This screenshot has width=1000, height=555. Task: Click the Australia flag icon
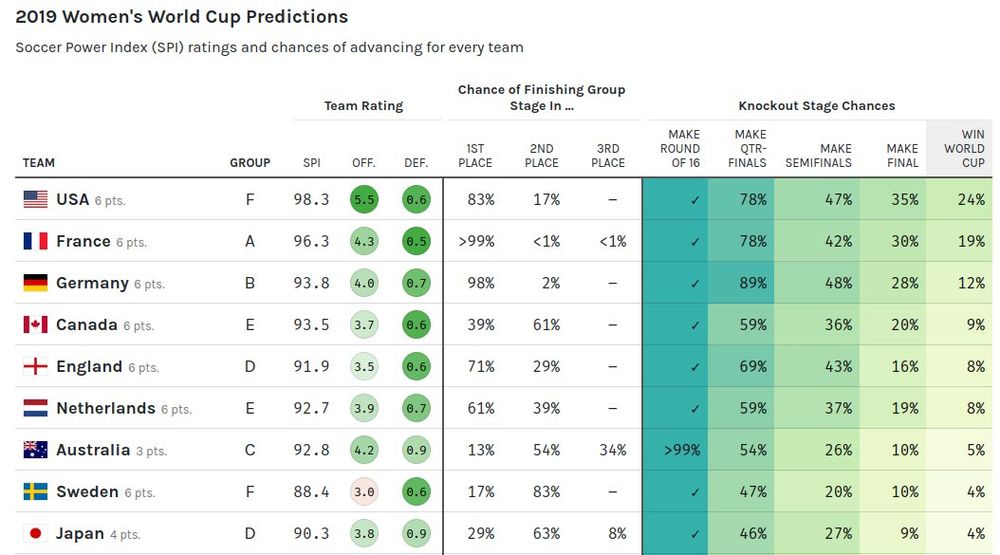point(35,450)
